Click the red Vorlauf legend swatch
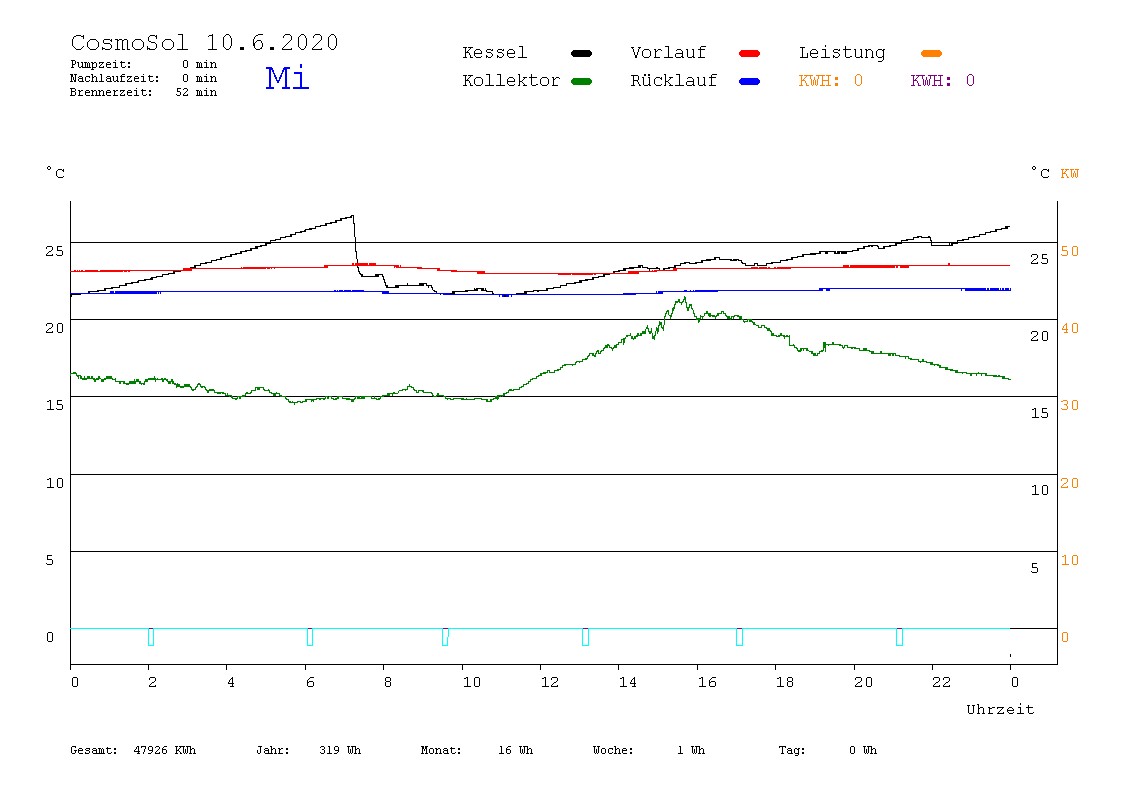This screenshot has height=812, width=1148. point(750,53)
